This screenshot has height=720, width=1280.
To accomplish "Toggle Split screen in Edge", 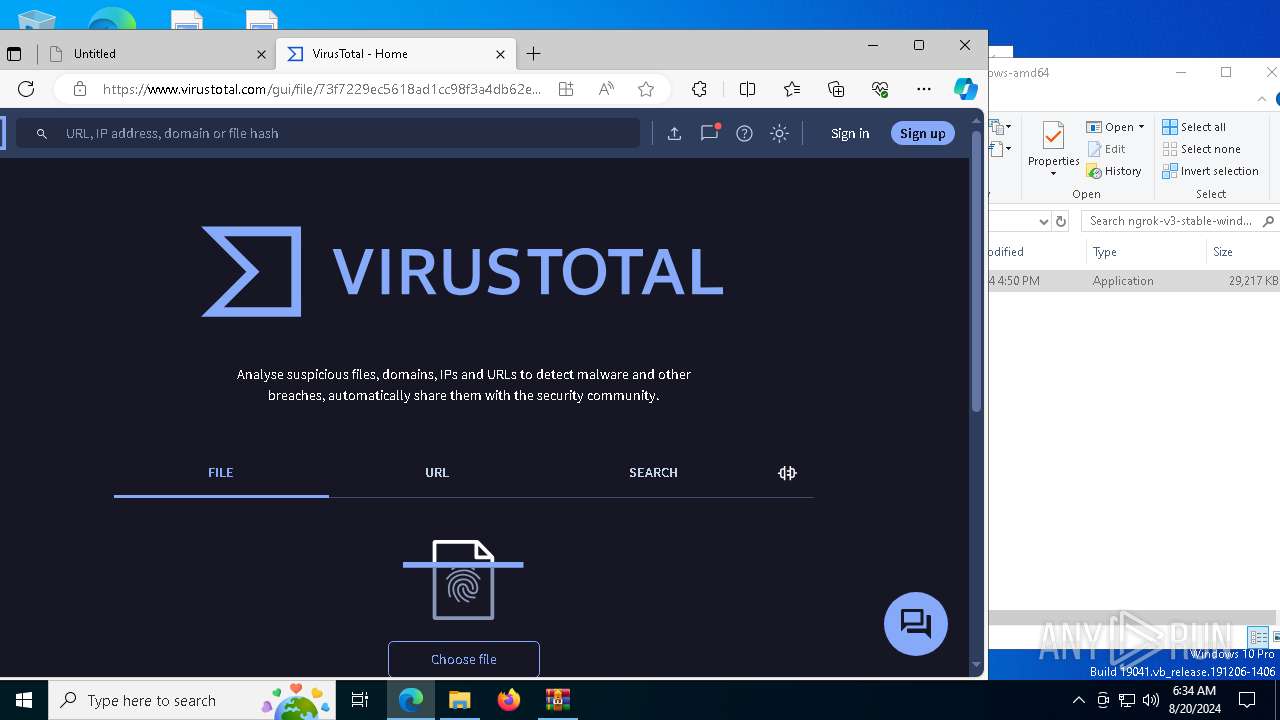I will (x=747, y=89).
